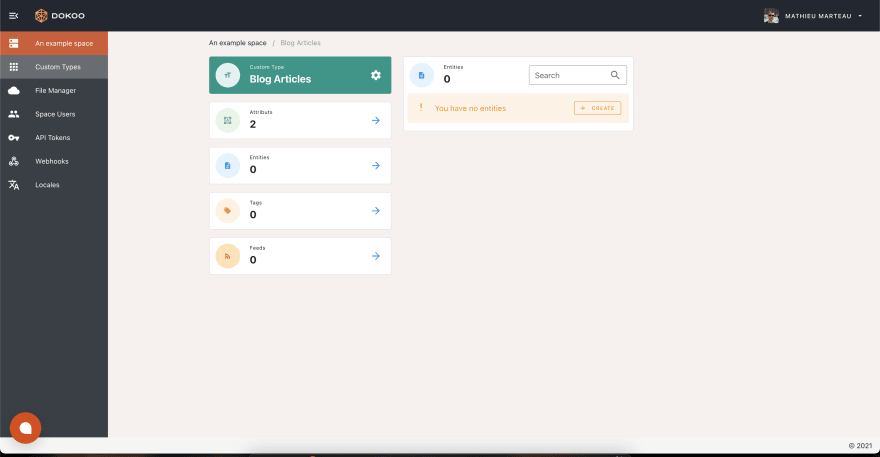This screenshot has height=457, width=880.
Task: Click MATHIEU MARTEAU username
Action: [x=818, y=16]
